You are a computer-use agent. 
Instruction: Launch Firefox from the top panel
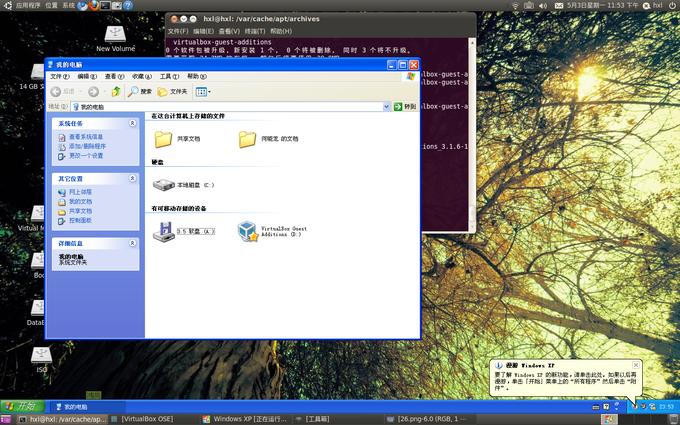(94, 6)
